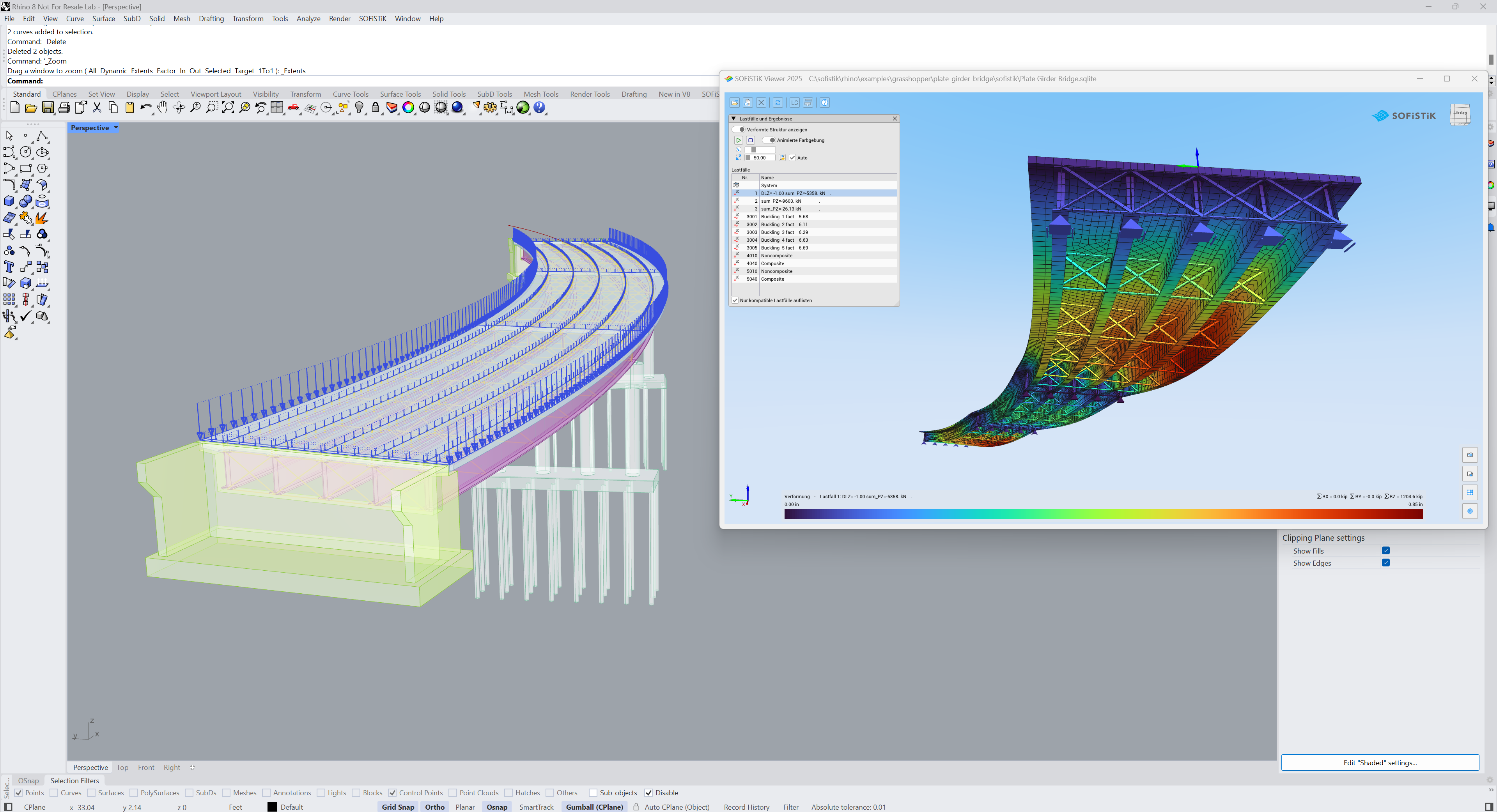This screenshot has width=1497, height=812.
Task: Open the Selection Filters tab
Action: point(74,781)
